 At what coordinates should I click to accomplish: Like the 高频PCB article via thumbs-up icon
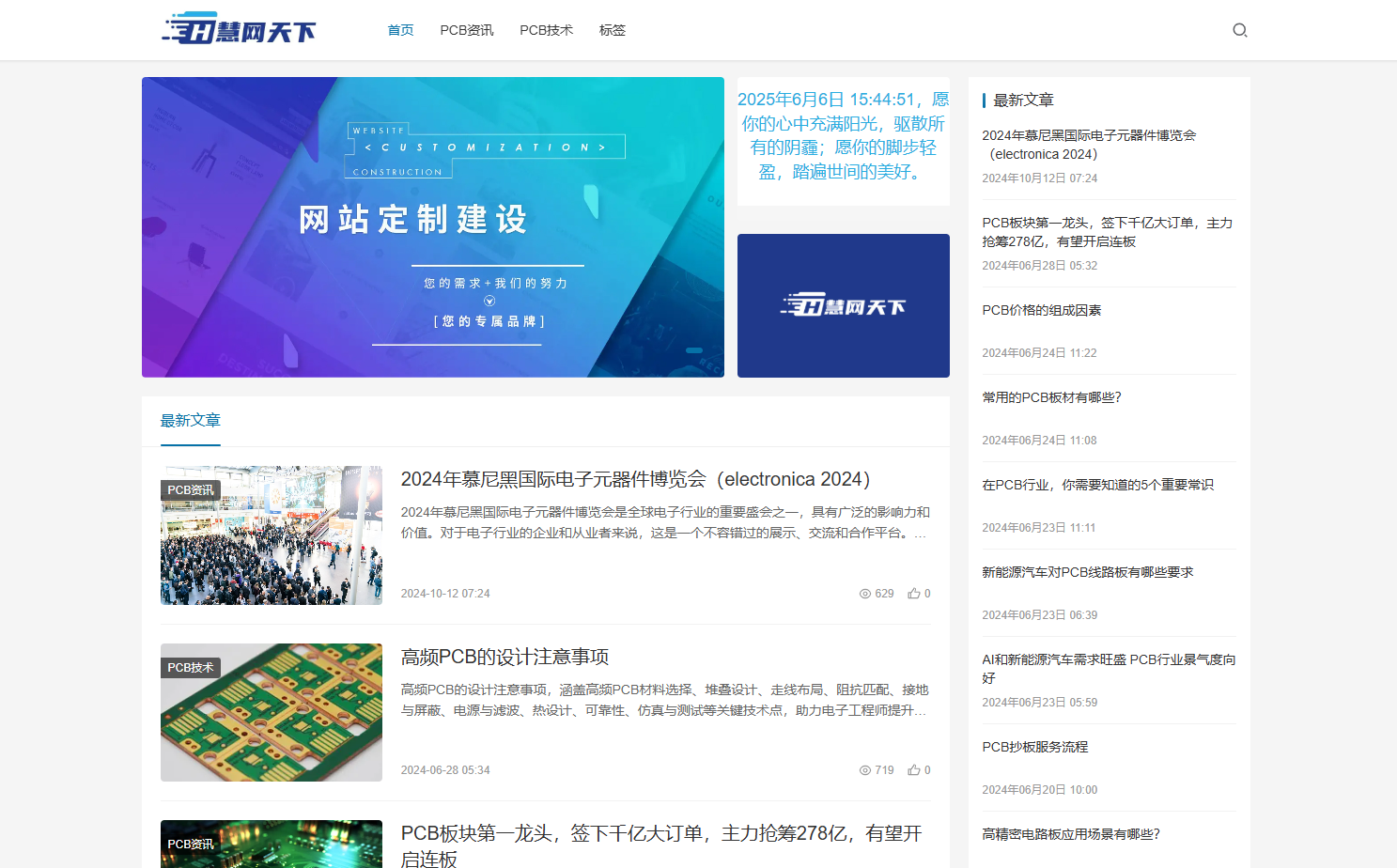pyautogui.click(x=913, y=770)
